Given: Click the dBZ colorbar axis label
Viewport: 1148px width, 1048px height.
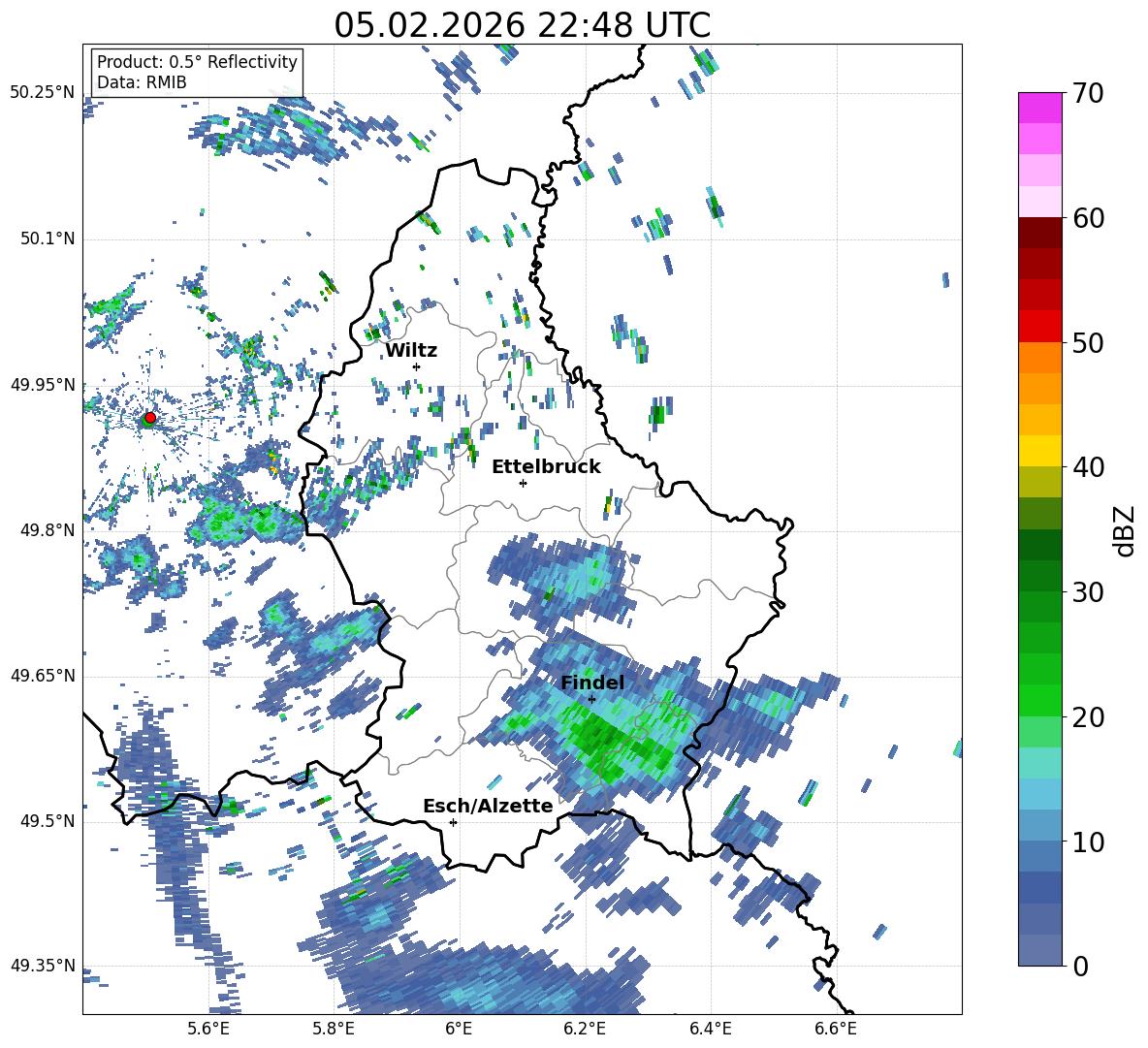Looking at the screenshot, I should coord(1124,531).
